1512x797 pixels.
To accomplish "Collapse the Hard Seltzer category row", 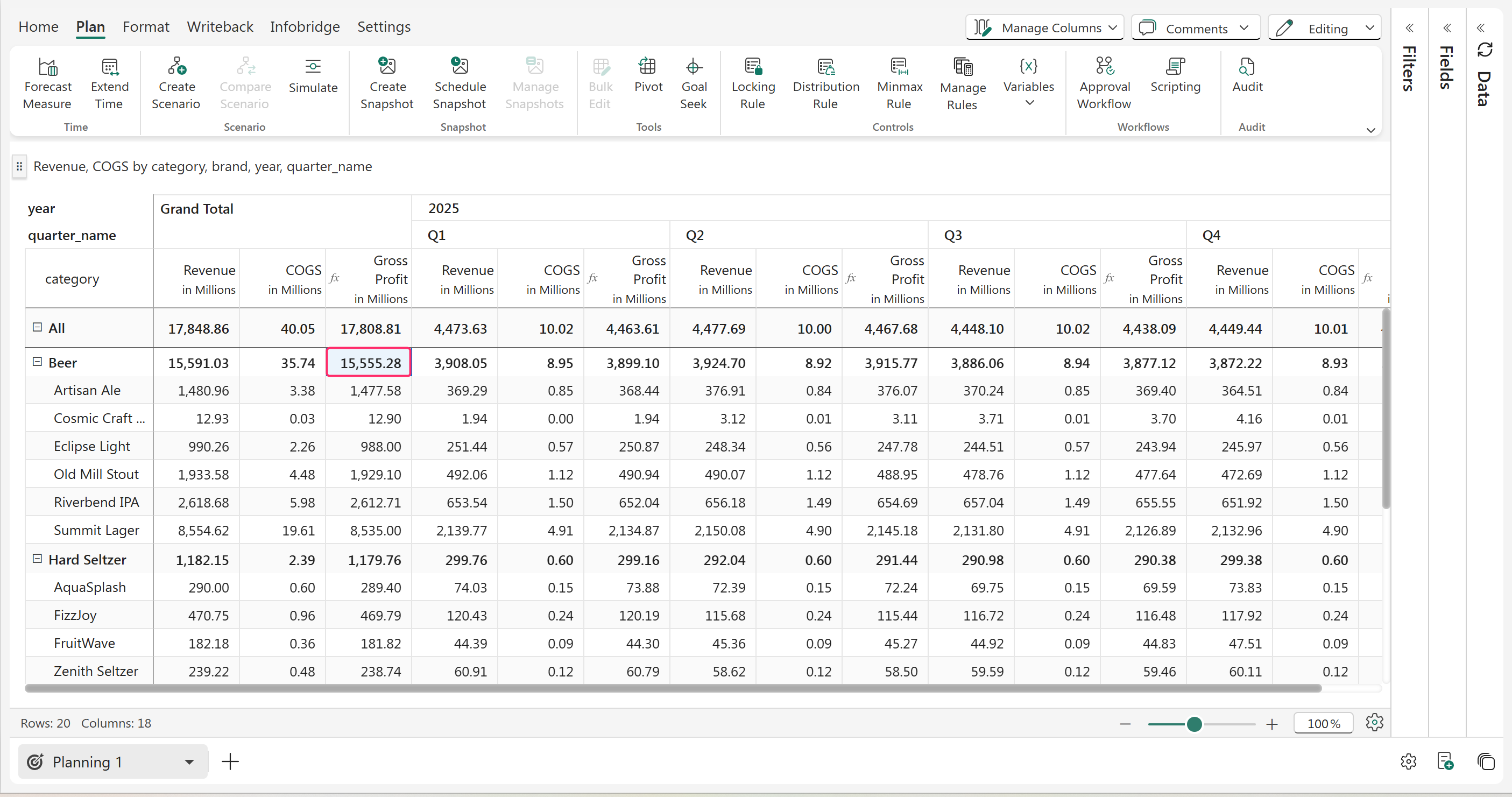I will [x=37, y=559].
